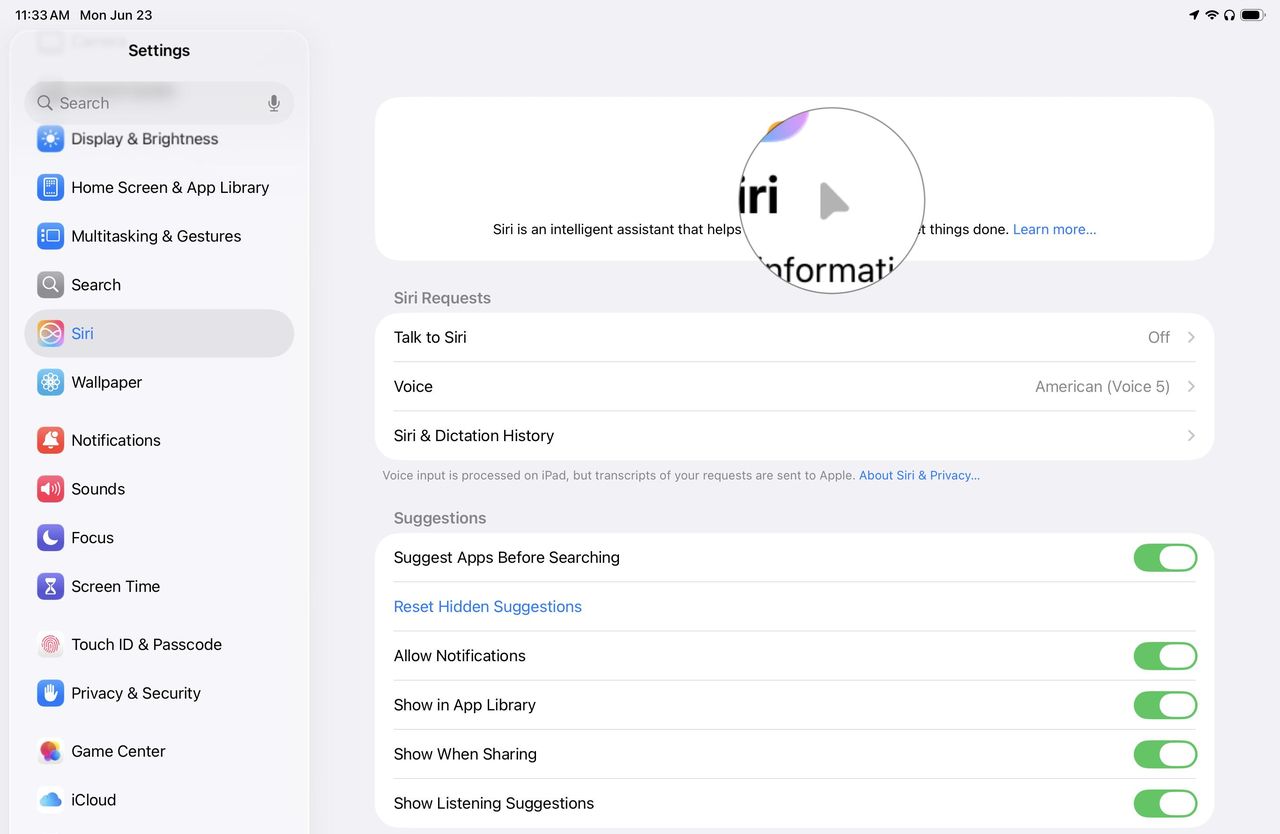This screenshot has width=1280, height=834.
Task: Open Home Screen & App Library icon
Action: pyautogui.click(x=50, y=187)
